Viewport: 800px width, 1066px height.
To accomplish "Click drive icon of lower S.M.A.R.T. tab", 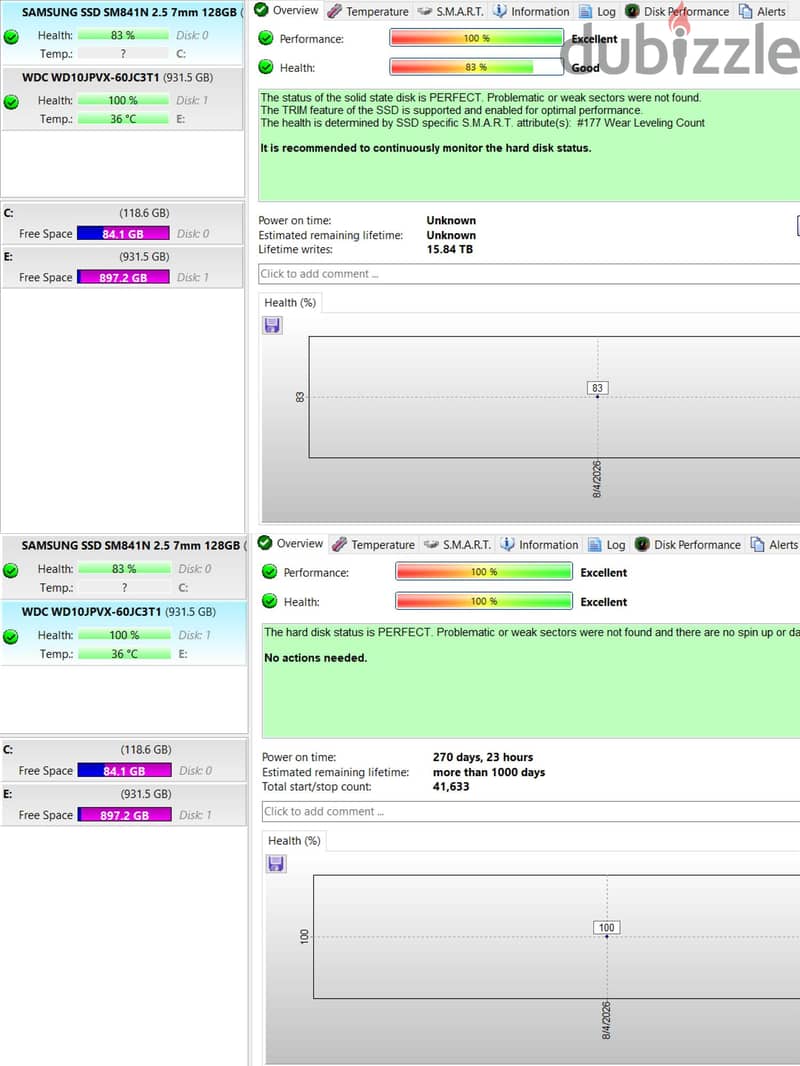I will 431,545.
